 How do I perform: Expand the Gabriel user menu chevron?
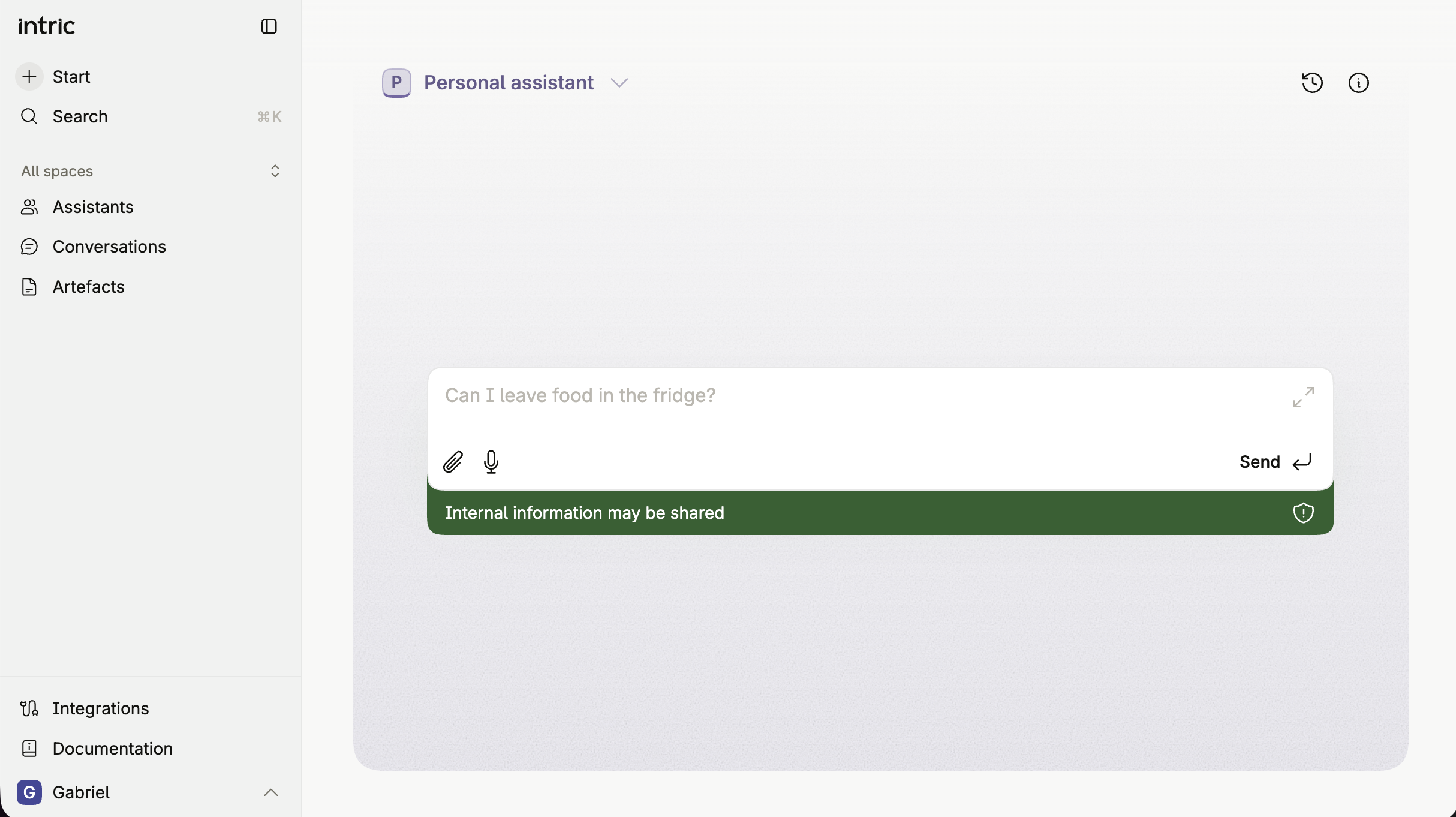point(270,792)
